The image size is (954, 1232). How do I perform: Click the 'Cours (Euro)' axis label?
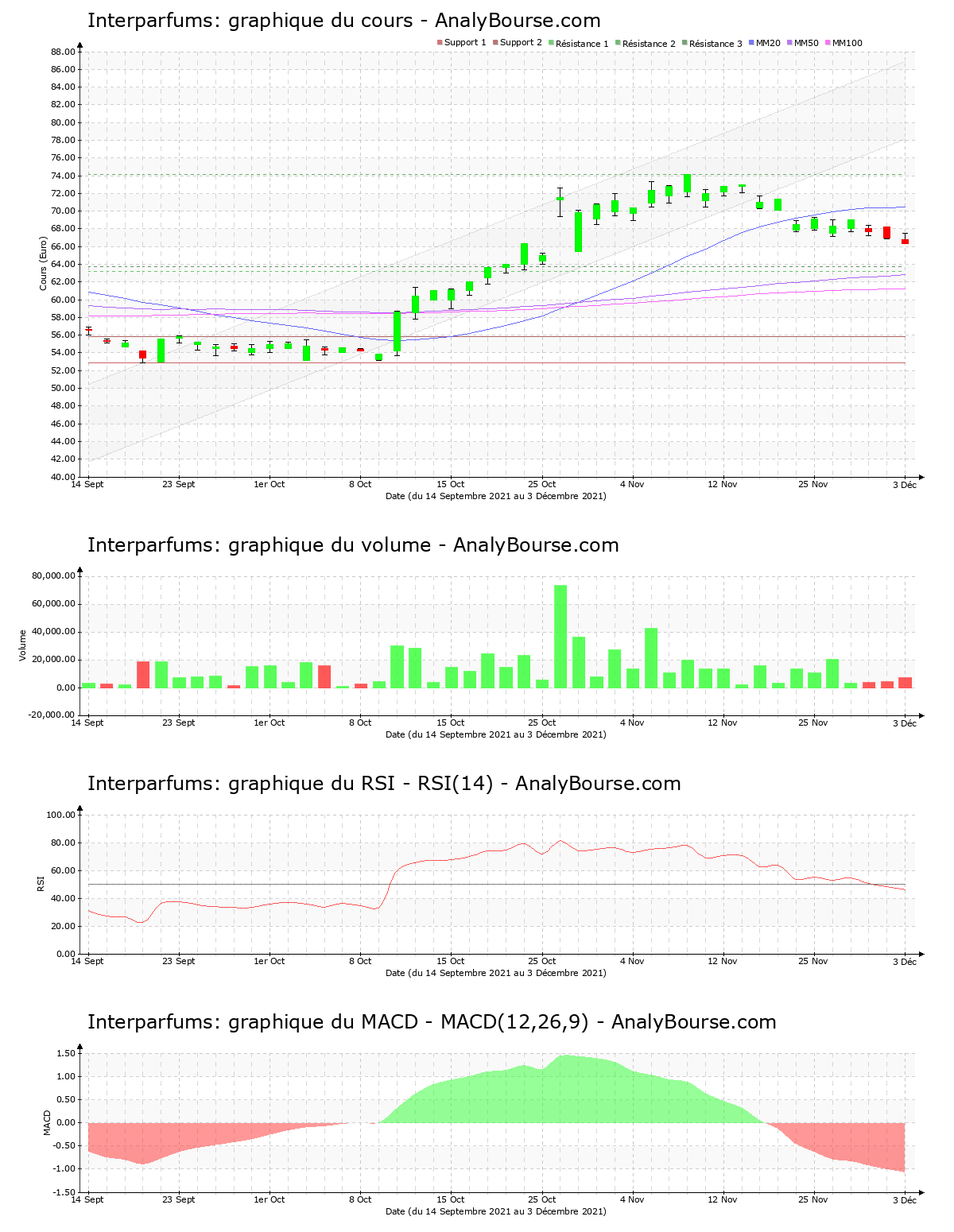pyautogui.click(x=44, y=263)
